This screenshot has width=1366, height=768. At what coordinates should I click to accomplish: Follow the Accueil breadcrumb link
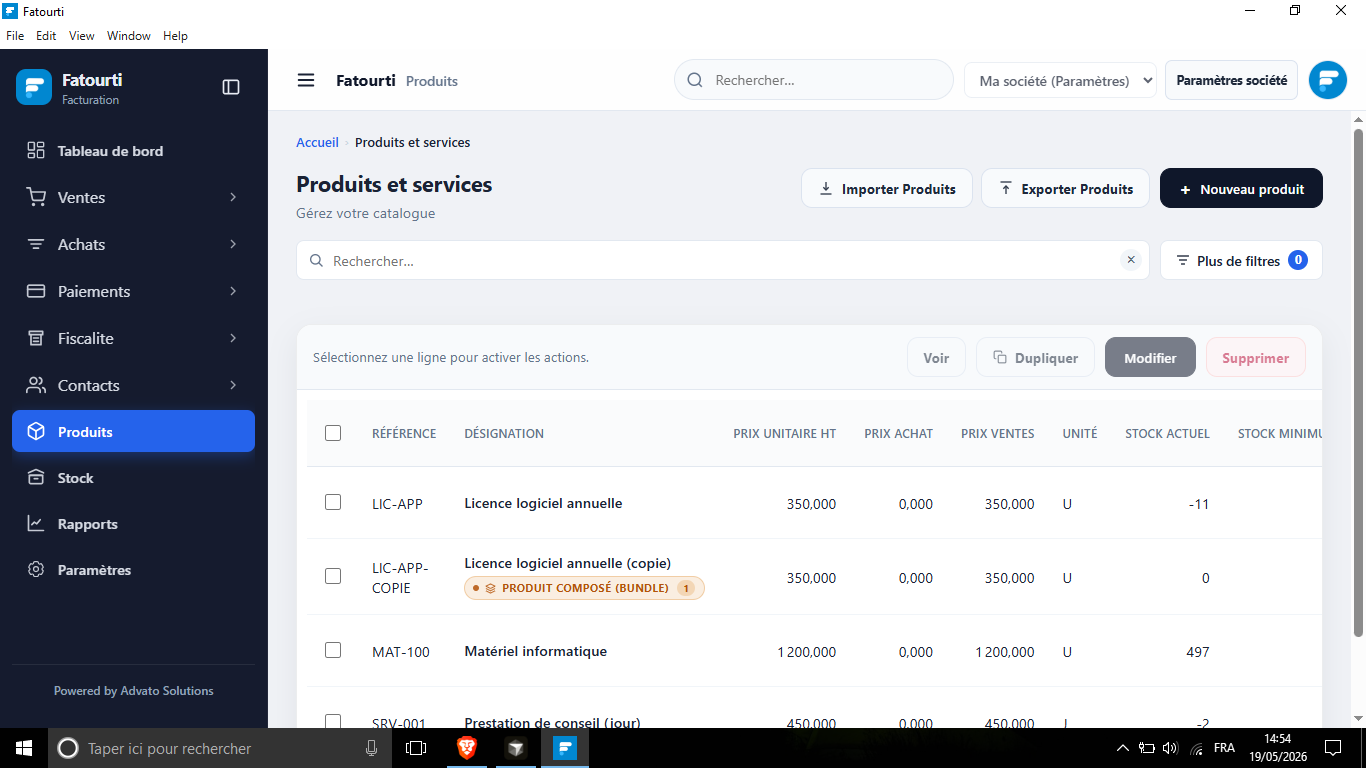pyautogui.click(x=317, y=142)
